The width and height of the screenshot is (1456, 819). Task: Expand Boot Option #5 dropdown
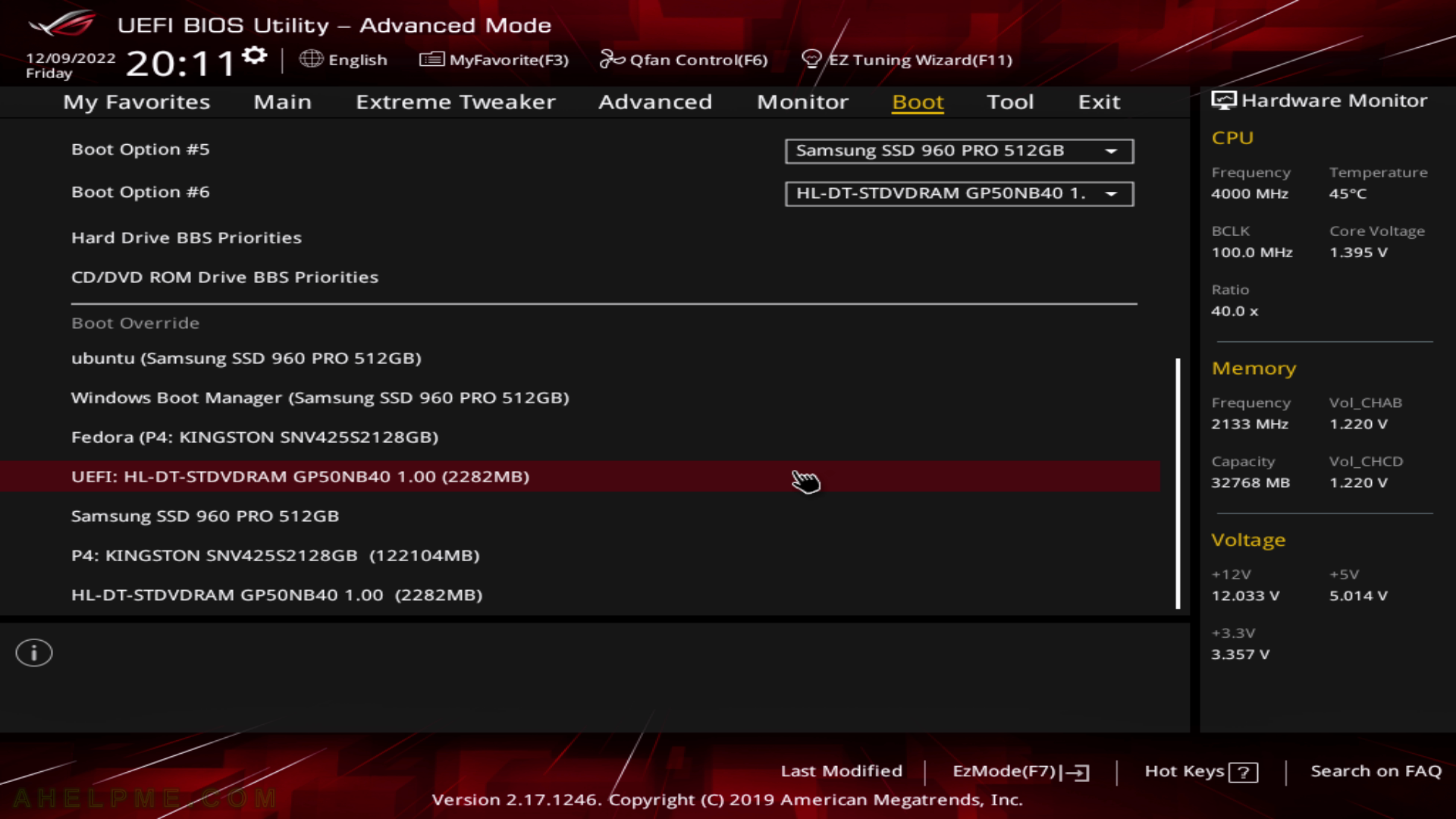pos(1113,150)
